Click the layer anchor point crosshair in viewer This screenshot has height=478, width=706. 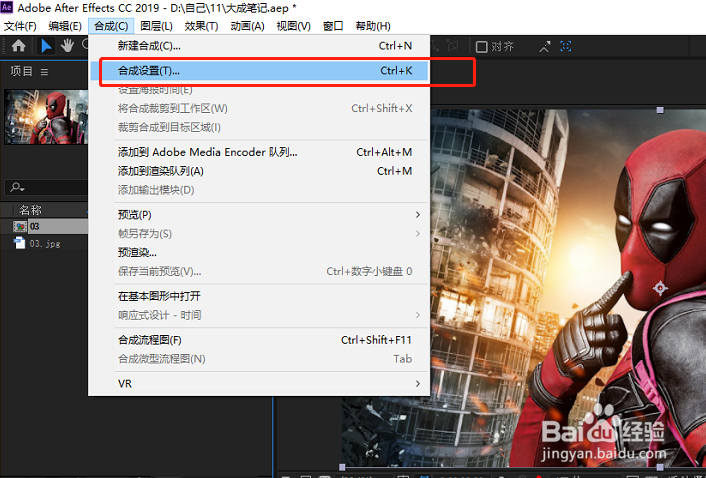point(660,288)
